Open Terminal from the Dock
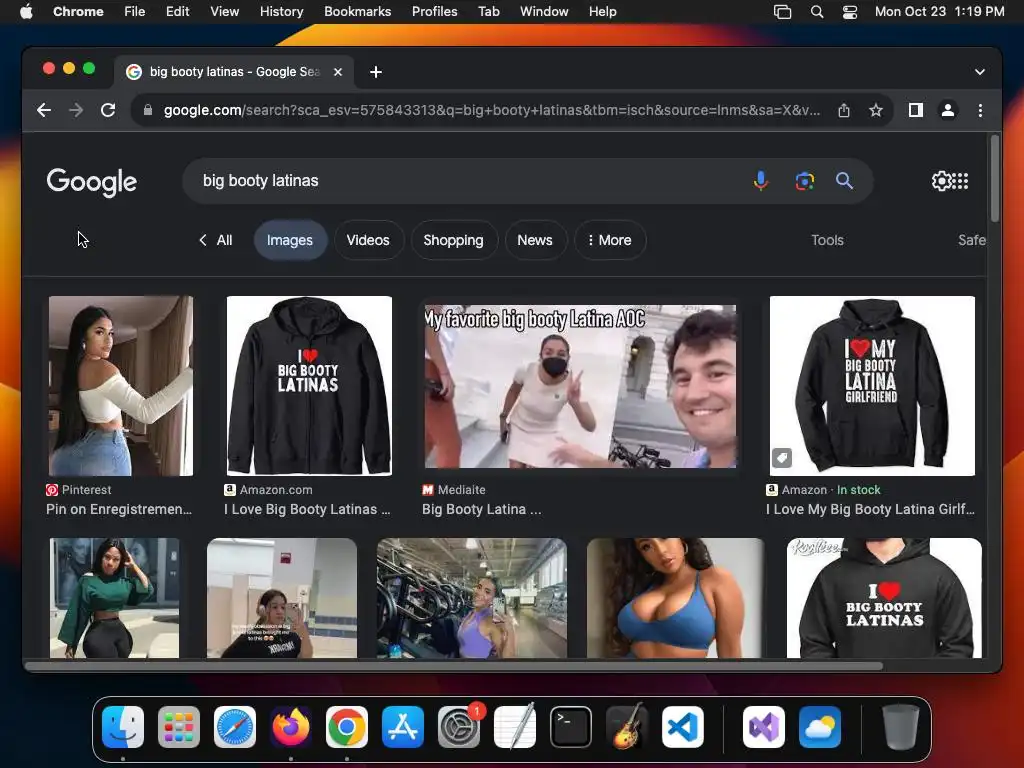 [571, 727]
